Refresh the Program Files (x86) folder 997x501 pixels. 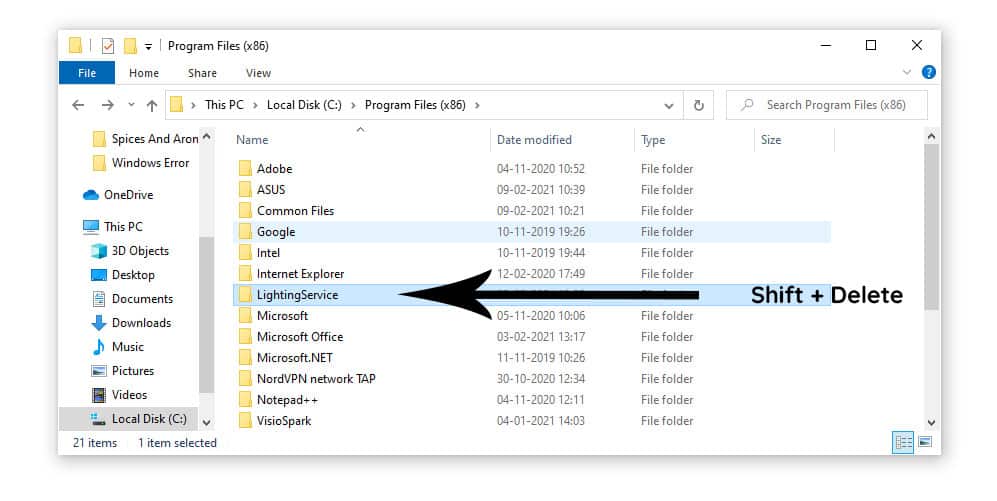(x=698, y=106)
